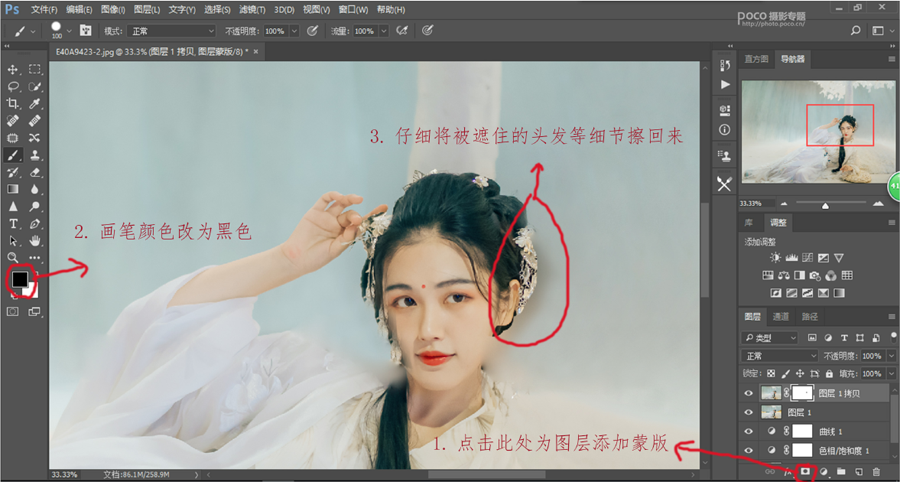This screenshot has height=482, width=900.
Task: Open the 文件(F) menu
Action: click(44, 10)
